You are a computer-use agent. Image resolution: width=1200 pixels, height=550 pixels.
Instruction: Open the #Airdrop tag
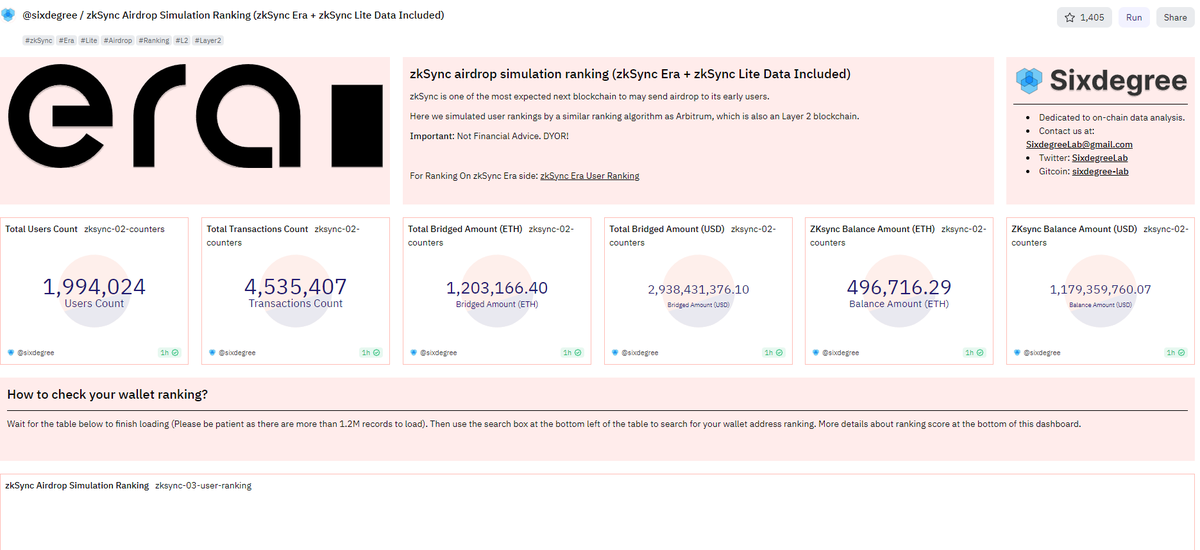[118, 40]
